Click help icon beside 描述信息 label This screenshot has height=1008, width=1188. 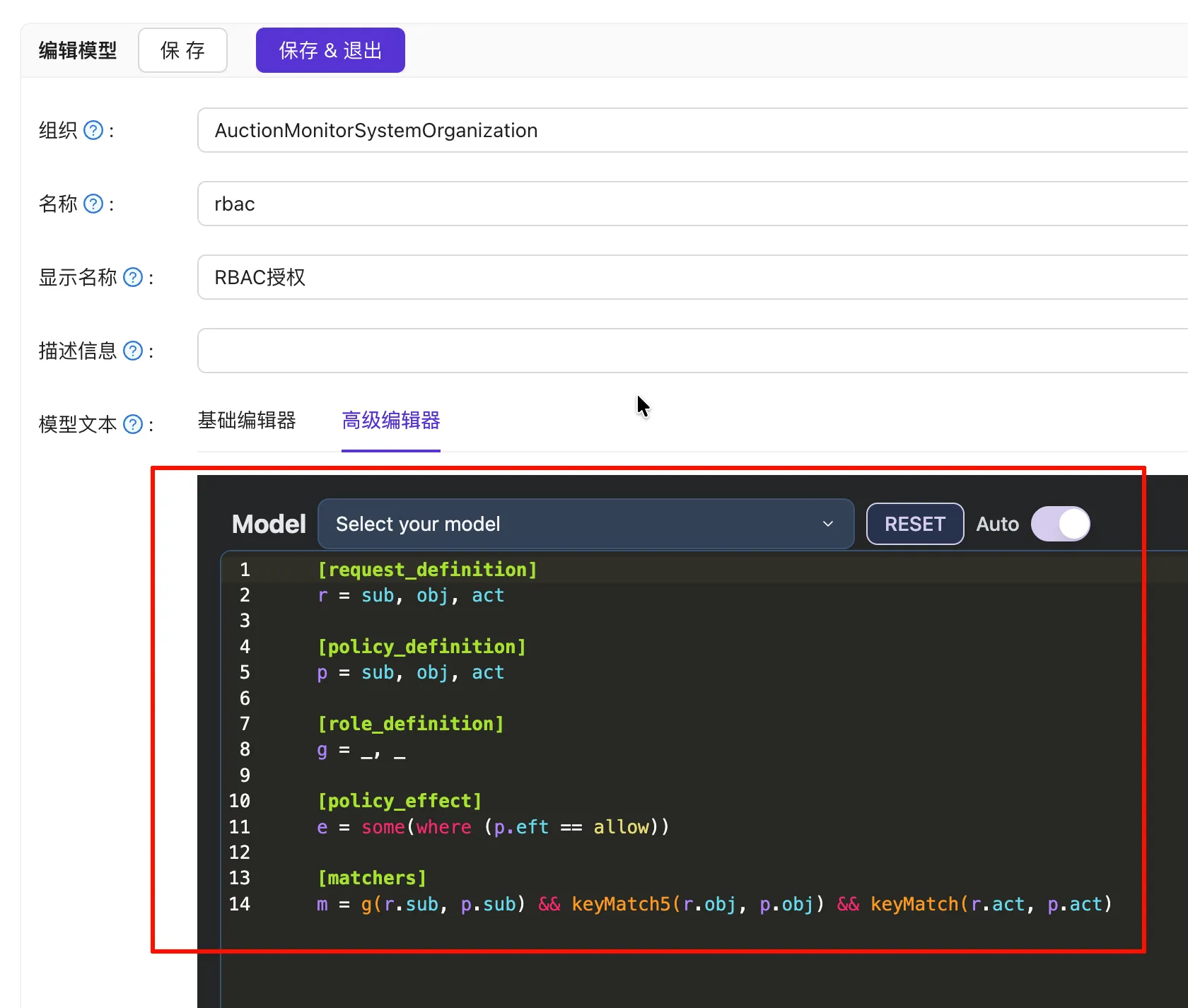pos(133,351)
